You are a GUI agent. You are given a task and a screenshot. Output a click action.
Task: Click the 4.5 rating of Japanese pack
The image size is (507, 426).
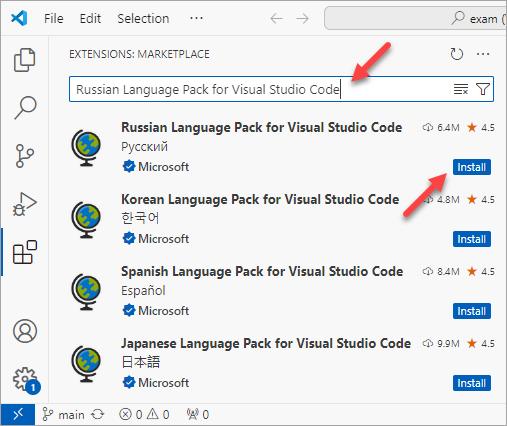click(481, 343)
